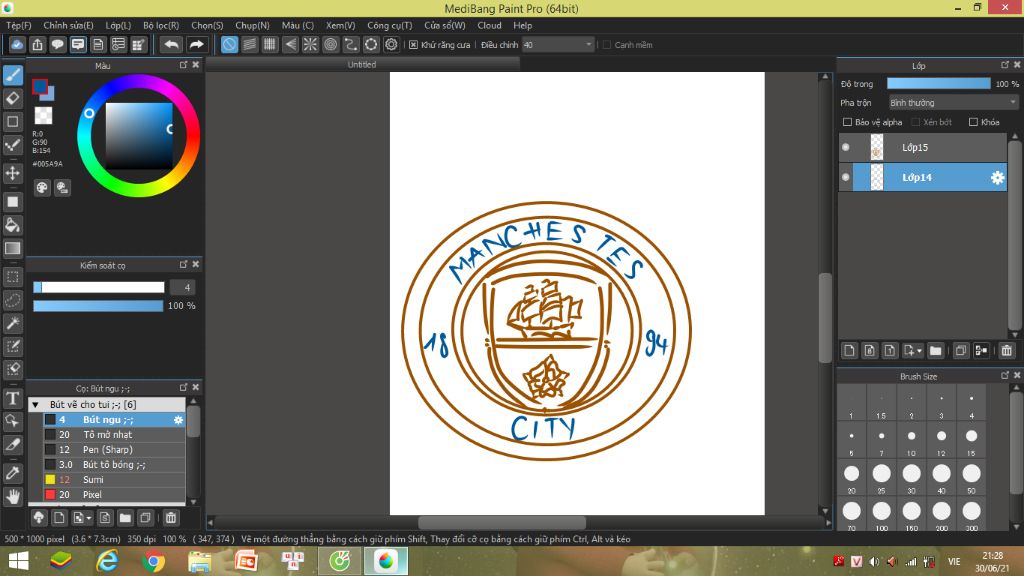Delete layer with the Layers panel trash icon
The height and width of the screenshot is (576, 1024).
click(1006, 351)
